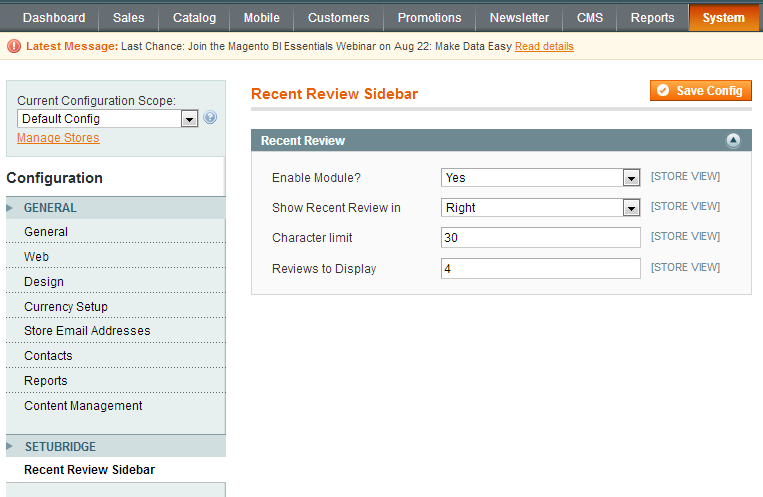
Task: Collapse the Recent Review section arrow icon
Action: click(x=733, y=141)
